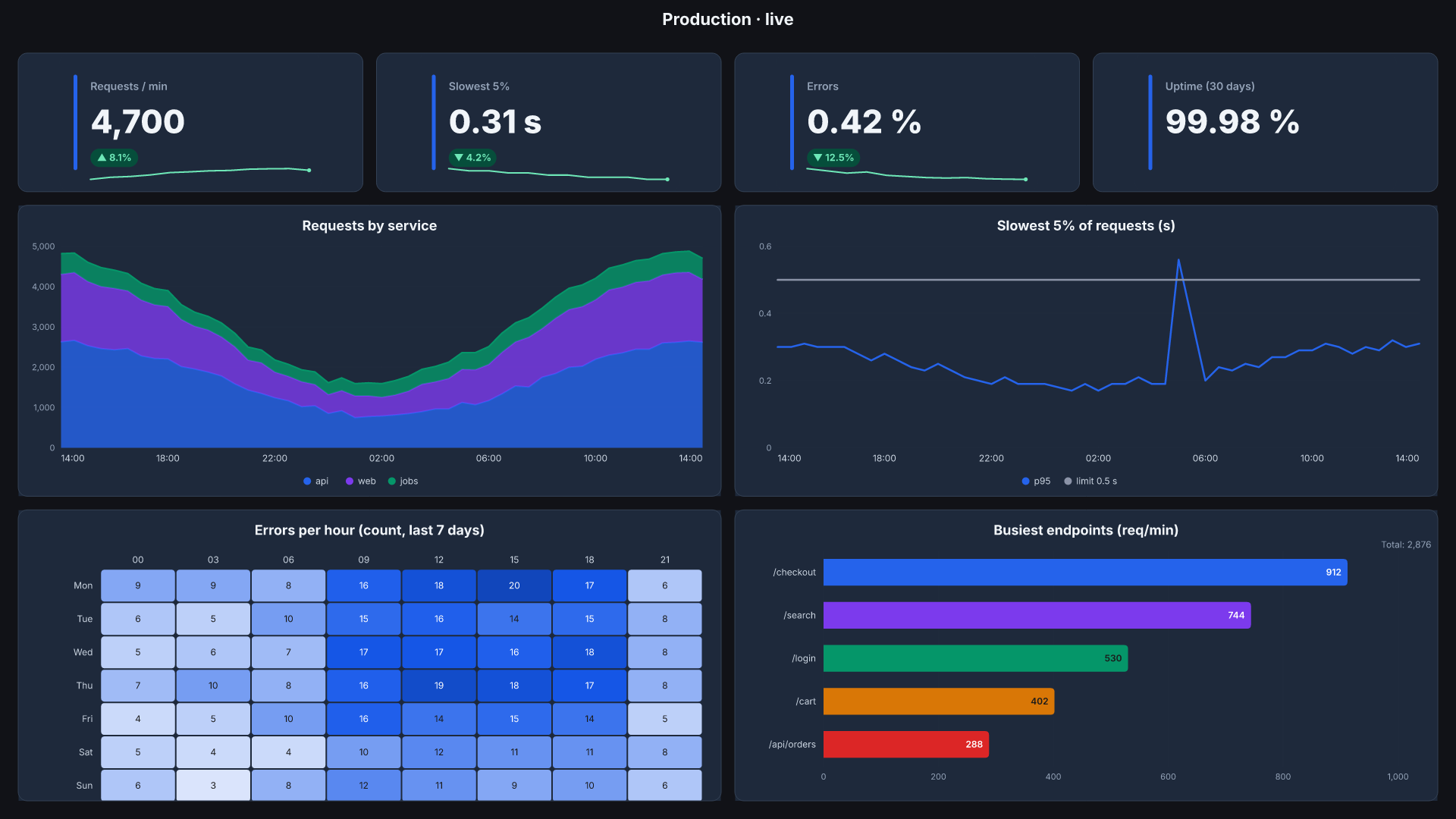1456x819 pixels.
Task: Click the Requests by service title
Action: coord(369,225)
